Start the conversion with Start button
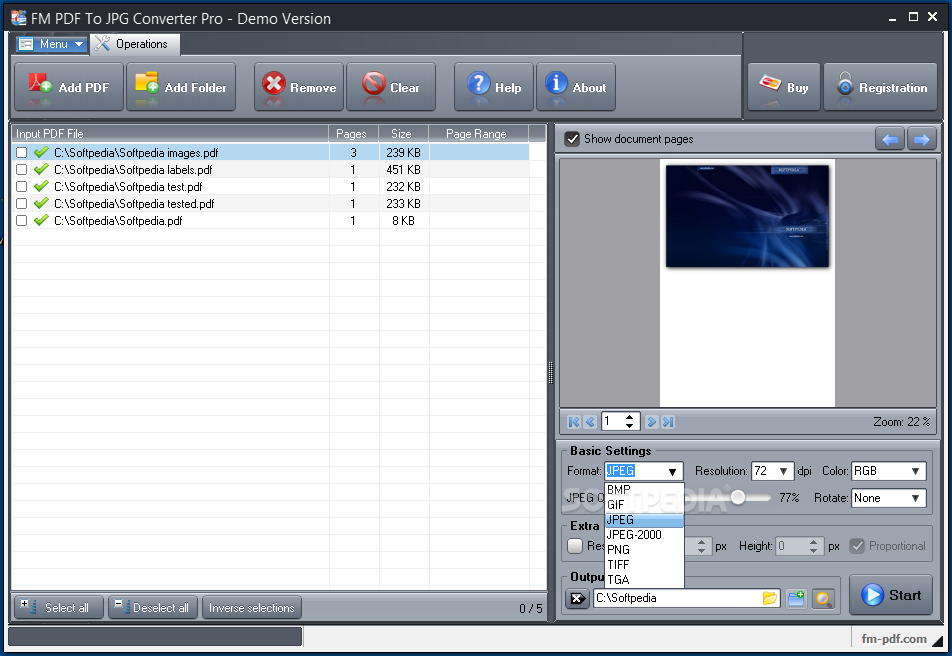Viewport: 952px width, 656px height. [x=891, y=595]
